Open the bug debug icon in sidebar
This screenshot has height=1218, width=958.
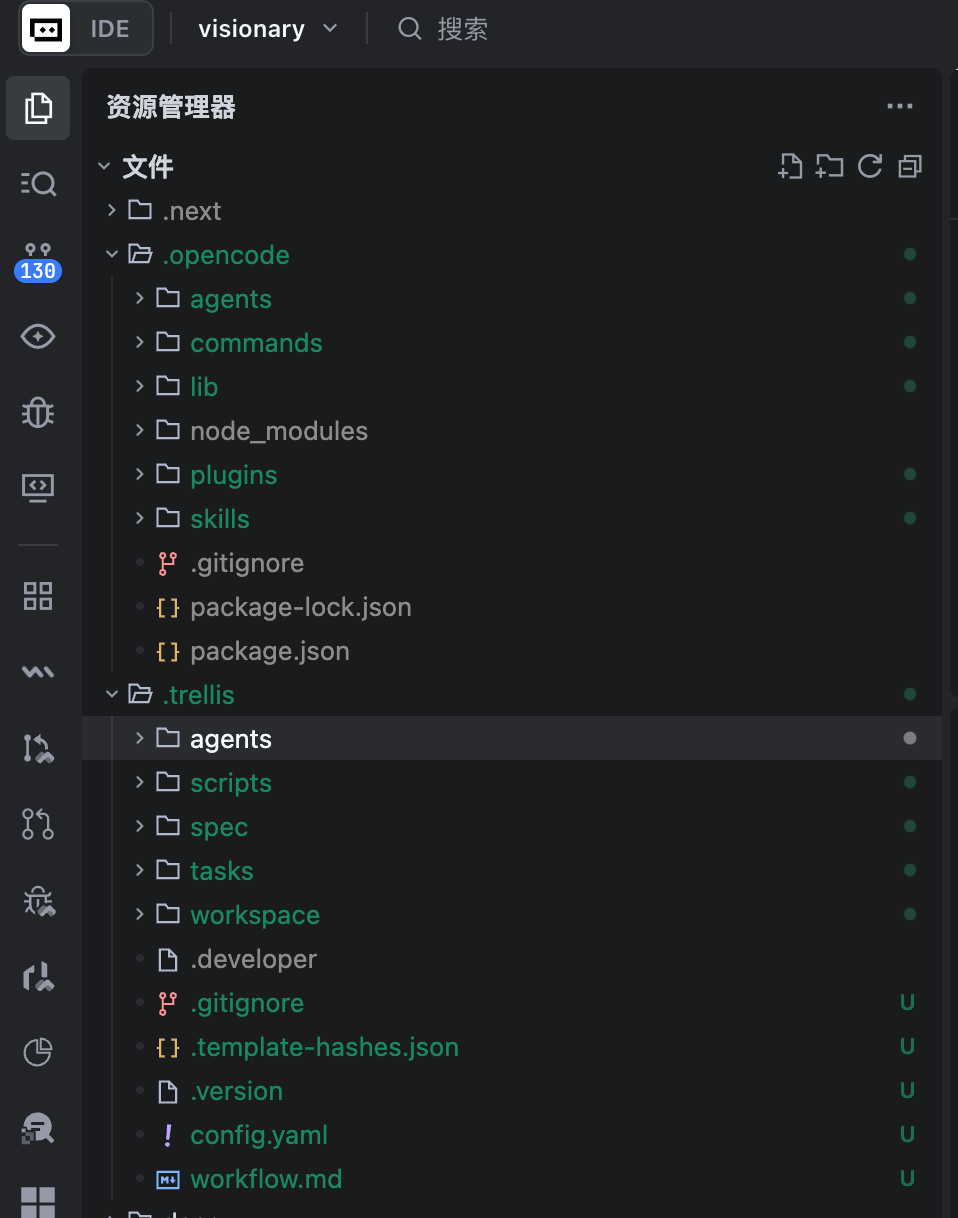click(x=38, y=411)
